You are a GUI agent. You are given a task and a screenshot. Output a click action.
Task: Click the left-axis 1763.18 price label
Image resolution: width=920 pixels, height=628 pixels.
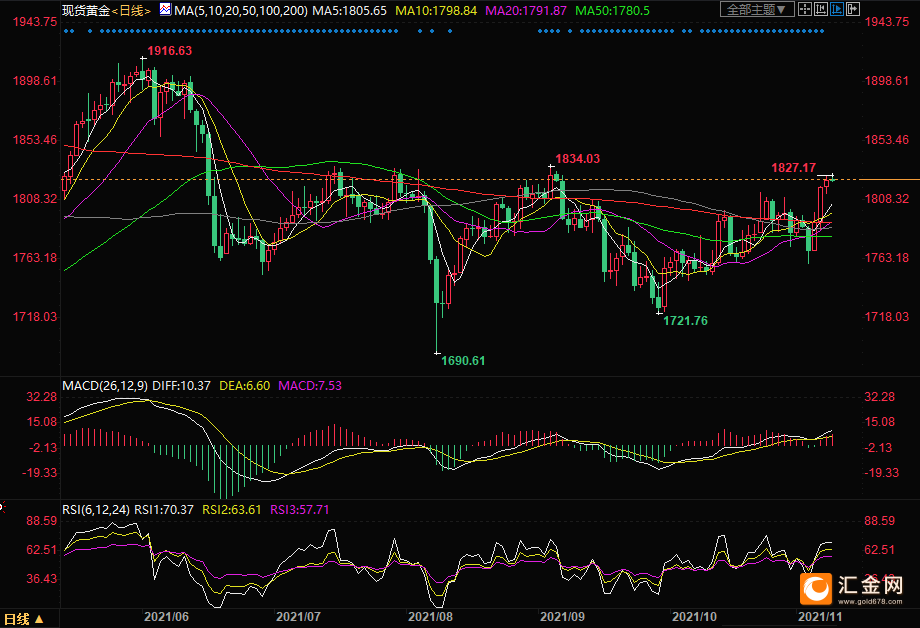point(35,258)
